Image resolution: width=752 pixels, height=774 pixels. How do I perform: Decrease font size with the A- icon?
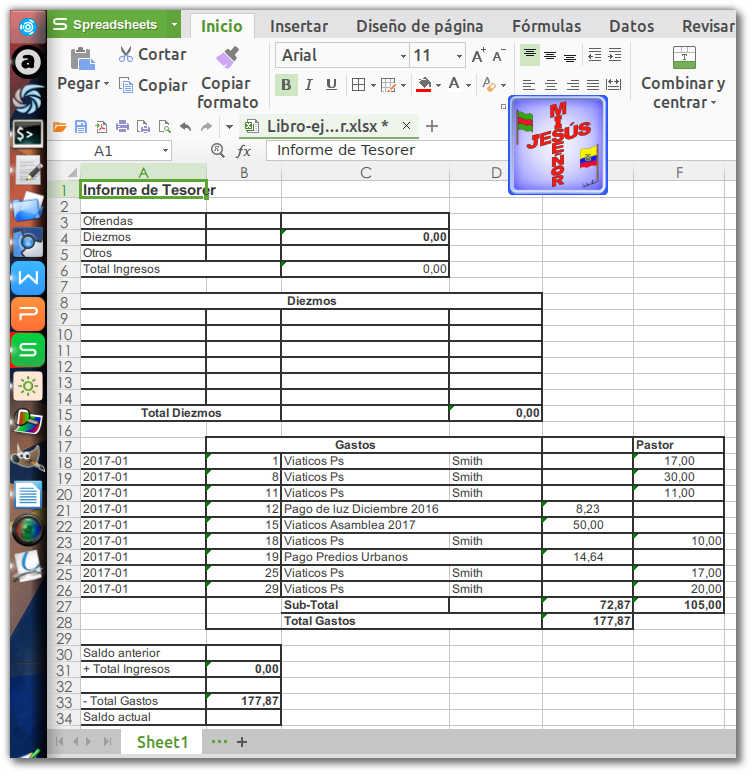[x=499, y=55]
